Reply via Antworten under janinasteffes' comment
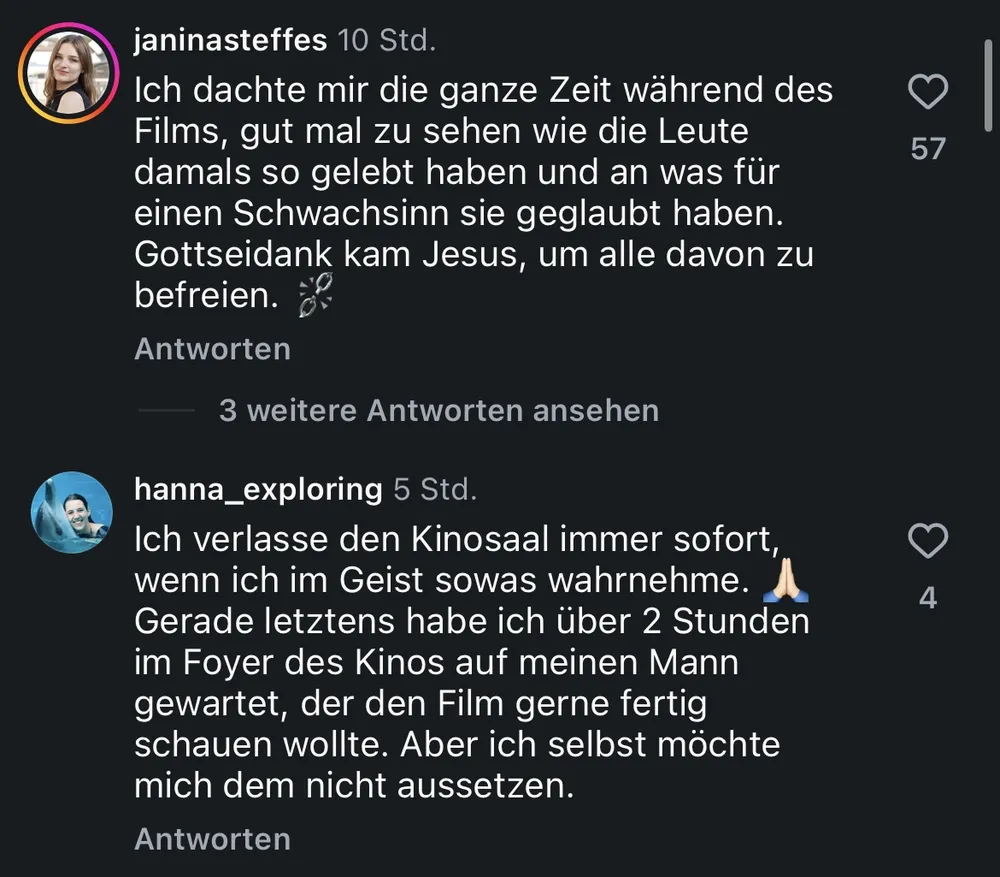The height and width of the screenshot is (877, 1000). pyautogui.click(x=212, y=349)
